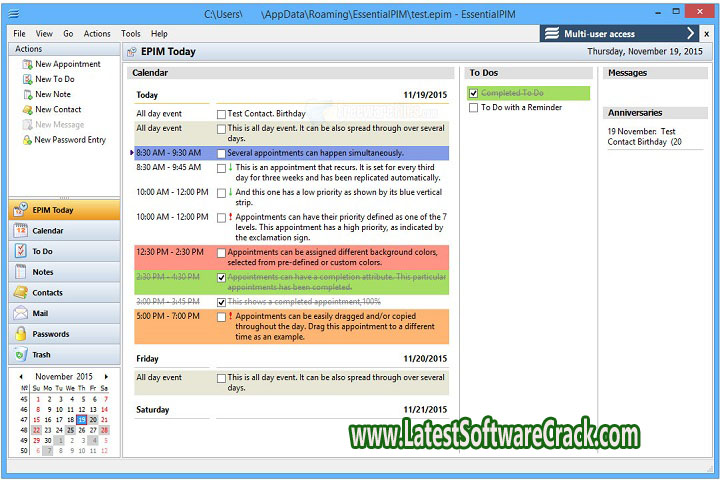This screenshot has height=480, width=720.
Task: Open the Actions menu
Action: point(97,33)
